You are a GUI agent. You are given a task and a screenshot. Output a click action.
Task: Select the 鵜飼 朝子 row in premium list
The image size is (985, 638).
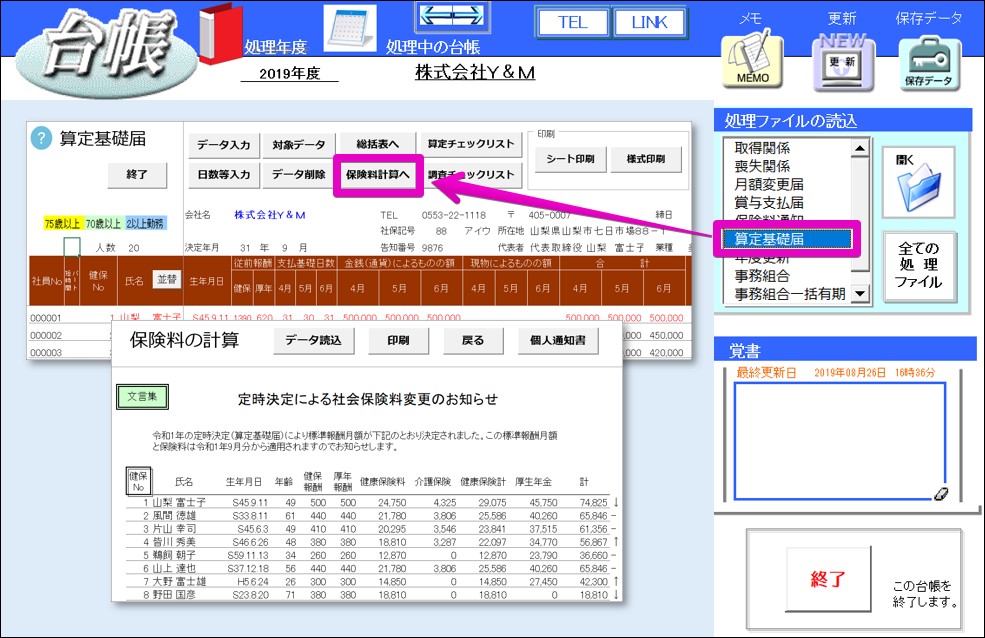tap(373, 555)
